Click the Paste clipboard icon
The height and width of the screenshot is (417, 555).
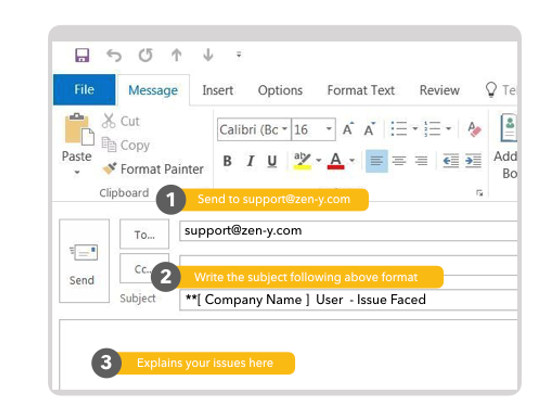click(x=79, y=129)
